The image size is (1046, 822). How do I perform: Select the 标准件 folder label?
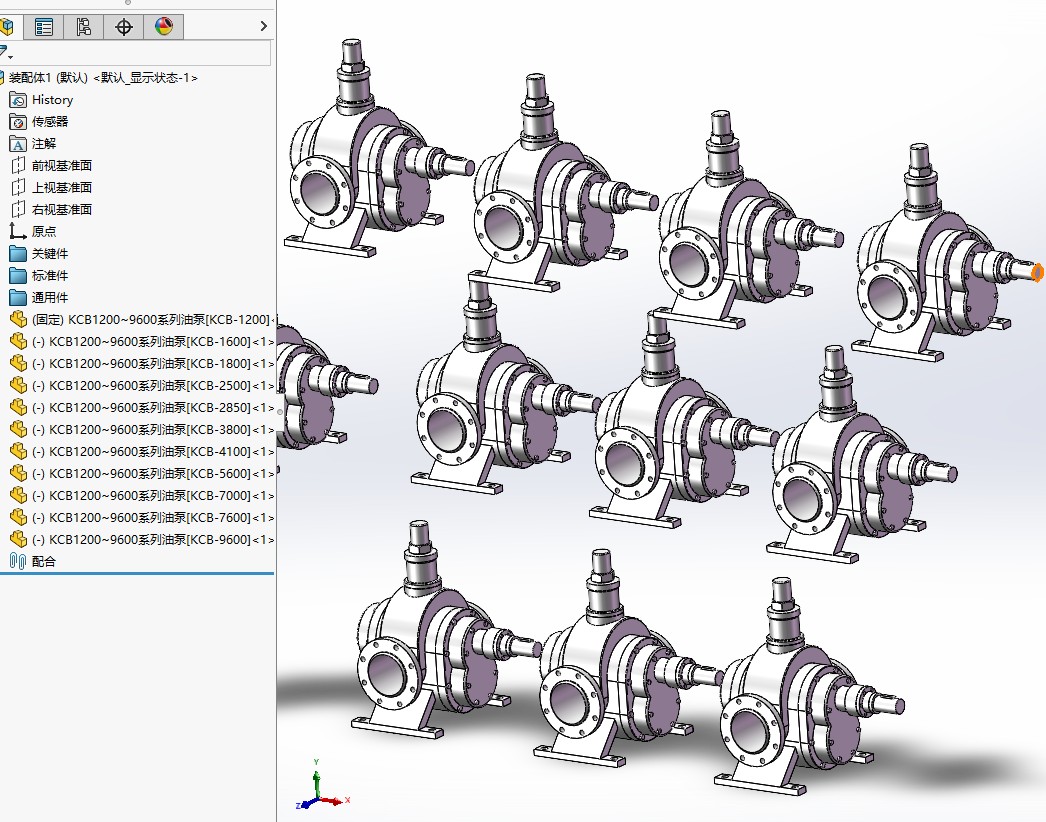pyautogui.click(x=50, y=276)
